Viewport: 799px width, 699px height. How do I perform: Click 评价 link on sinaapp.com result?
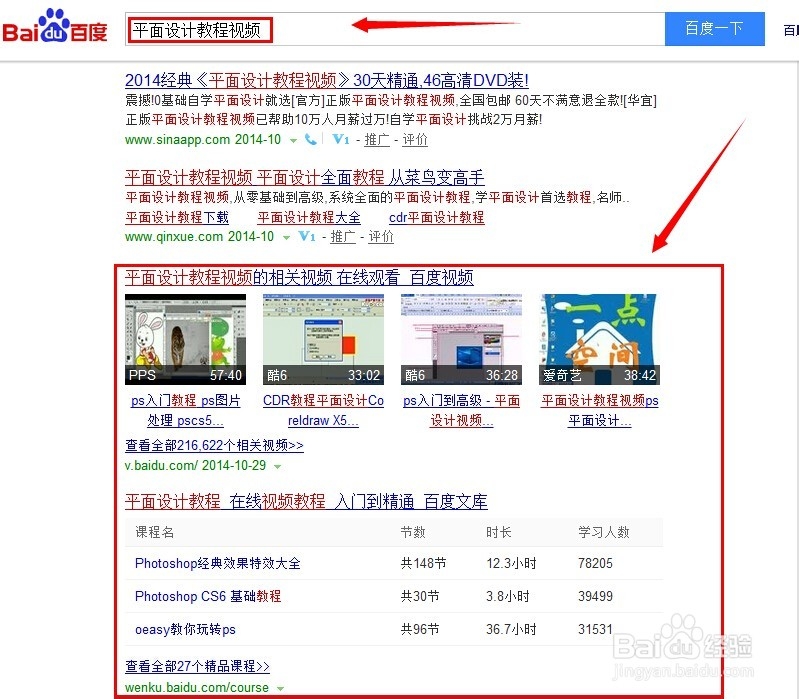[415, 140]
